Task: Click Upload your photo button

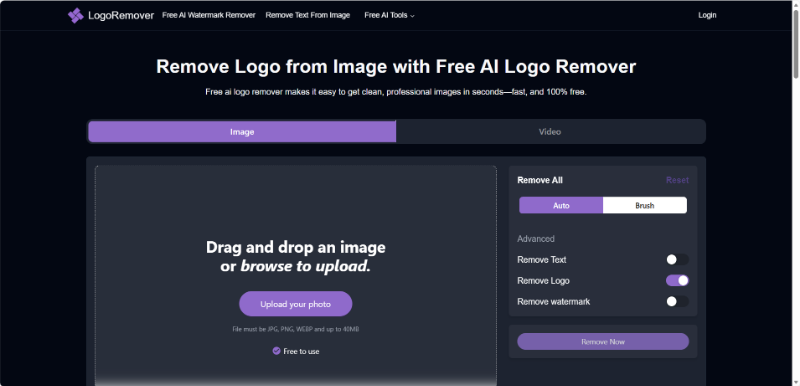Action: (295, 304)
